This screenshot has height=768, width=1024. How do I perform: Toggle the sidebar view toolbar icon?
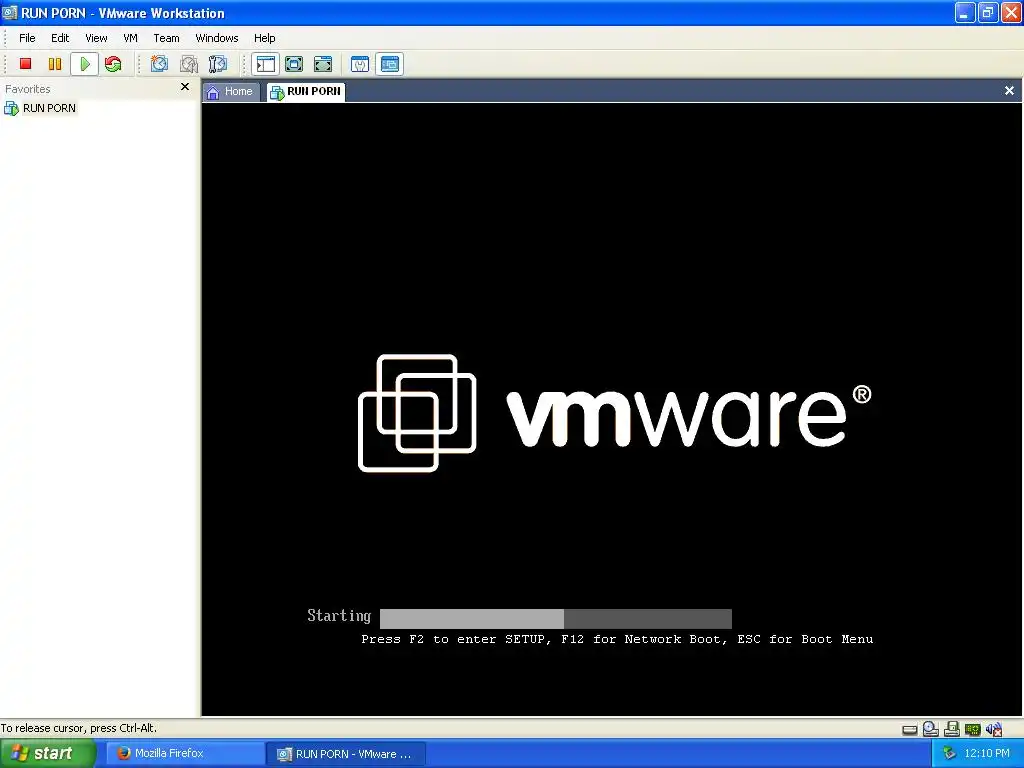coord(266,64)
